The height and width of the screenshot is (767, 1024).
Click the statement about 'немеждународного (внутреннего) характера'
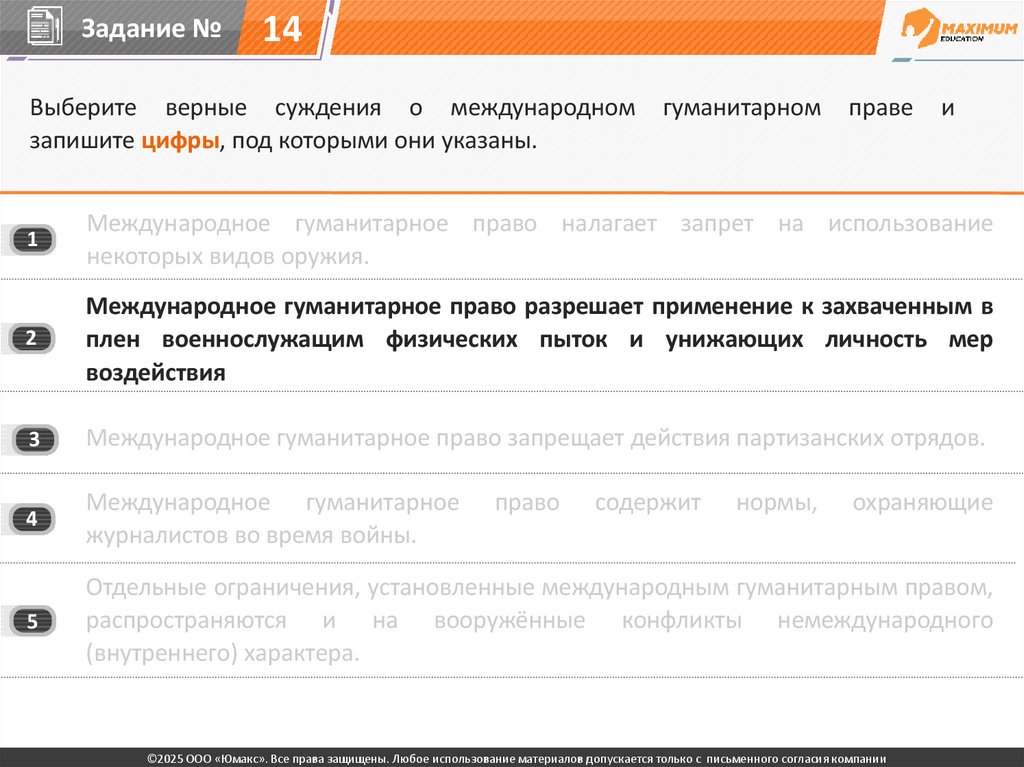point(539,620)
